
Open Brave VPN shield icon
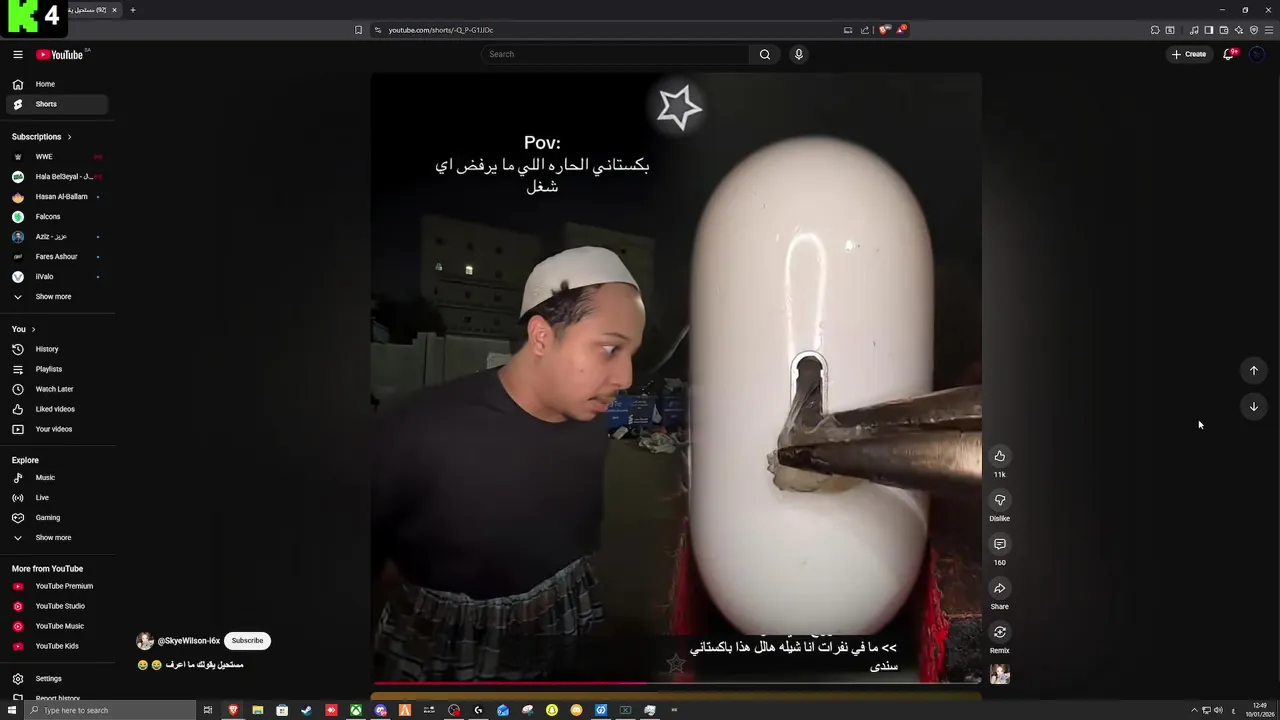click(1254, 30)
